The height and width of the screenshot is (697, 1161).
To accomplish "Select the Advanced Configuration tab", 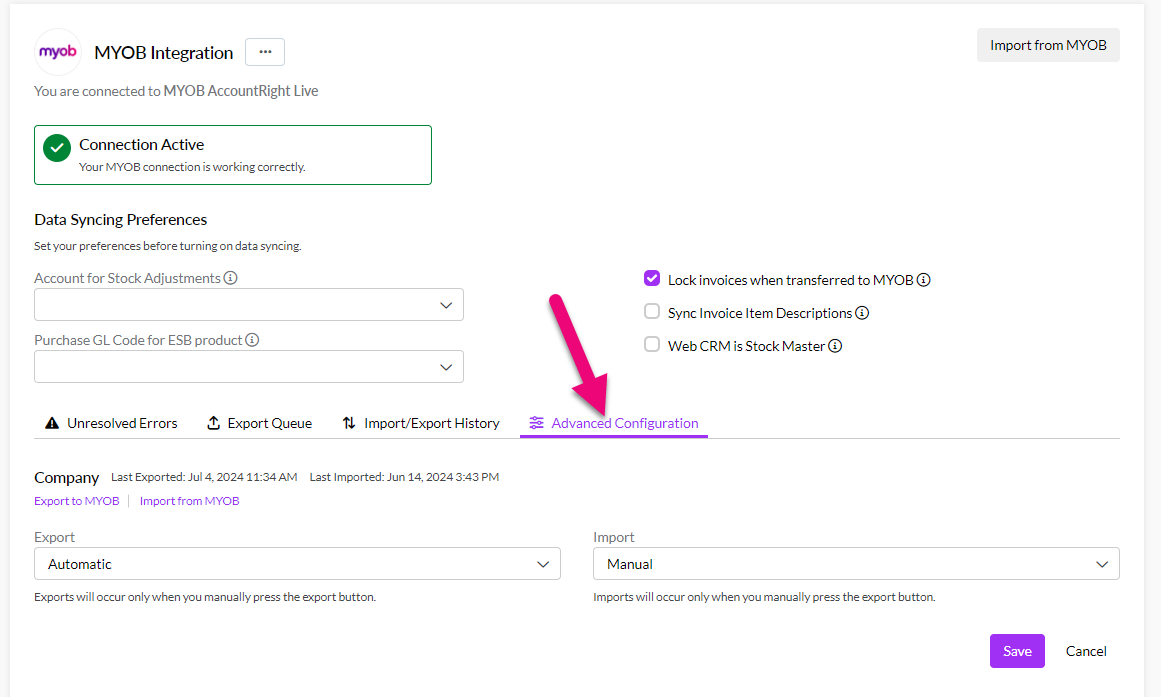I will [614, 423].
